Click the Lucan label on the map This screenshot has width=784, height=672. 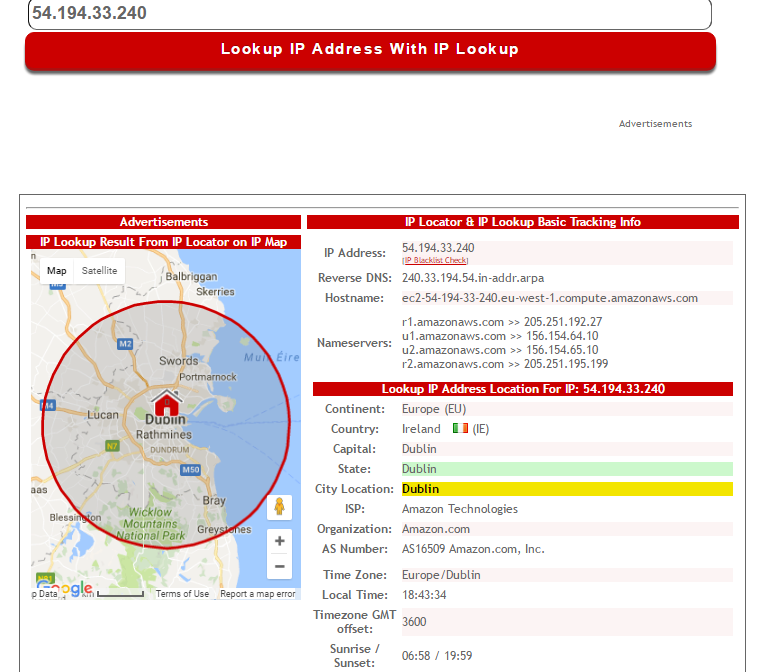[103, 414]
